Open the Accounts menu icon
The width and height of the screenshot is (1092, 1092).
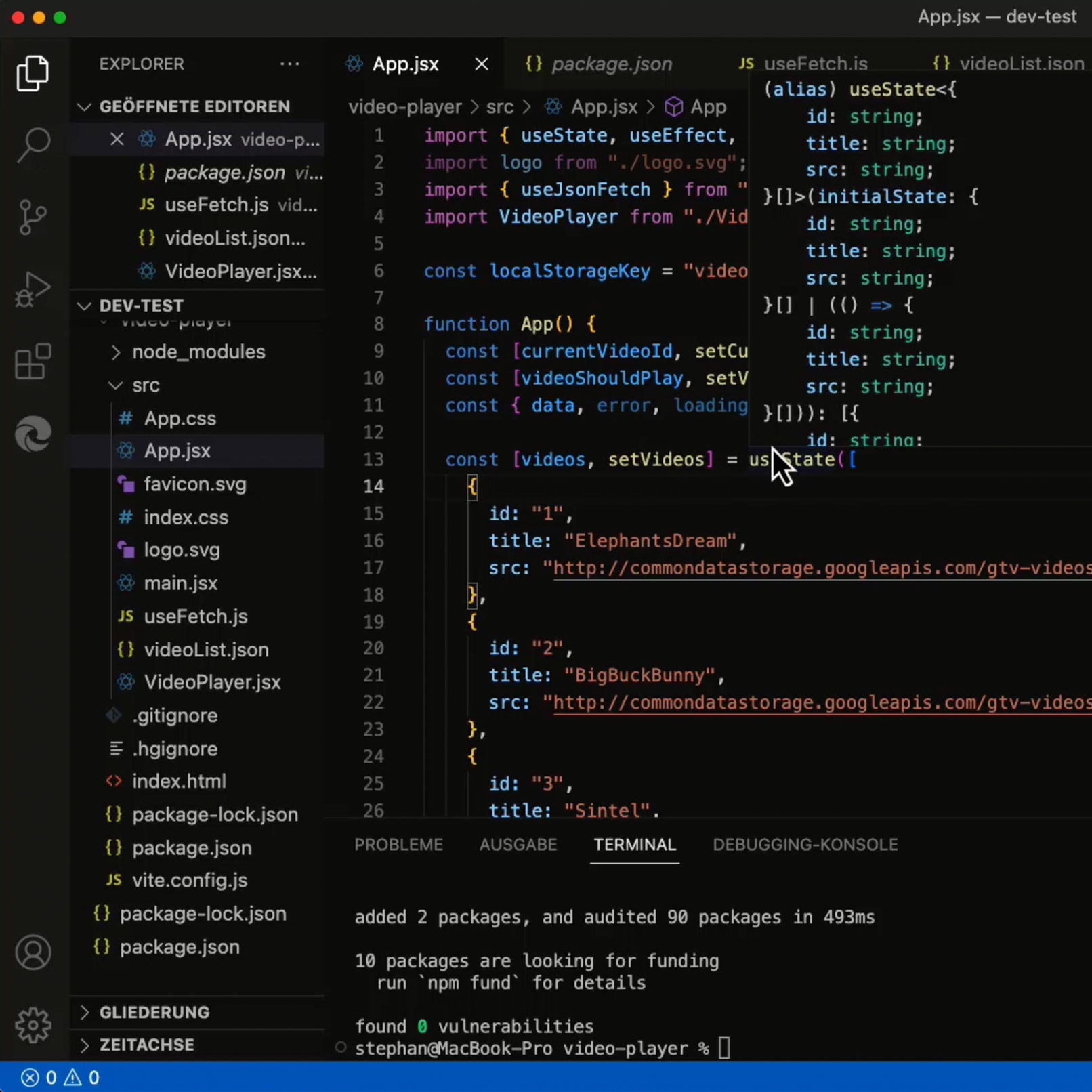click(x=33, y=952)
